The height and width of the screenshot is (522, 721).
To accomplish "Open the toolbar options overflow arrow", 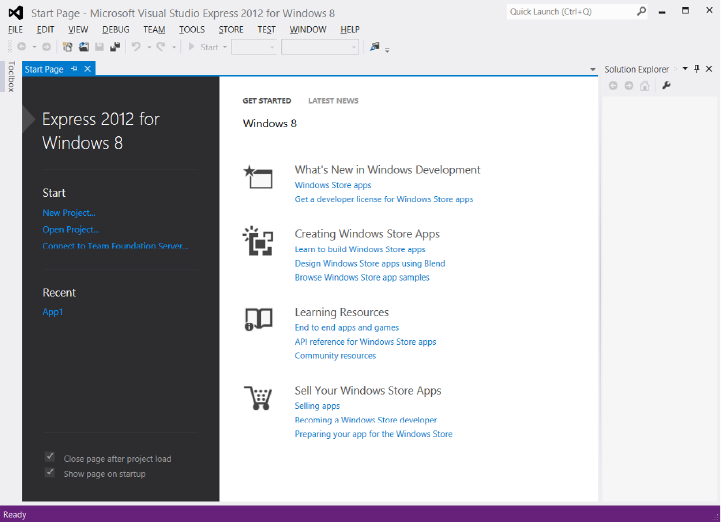I will (x=387, y=50).
